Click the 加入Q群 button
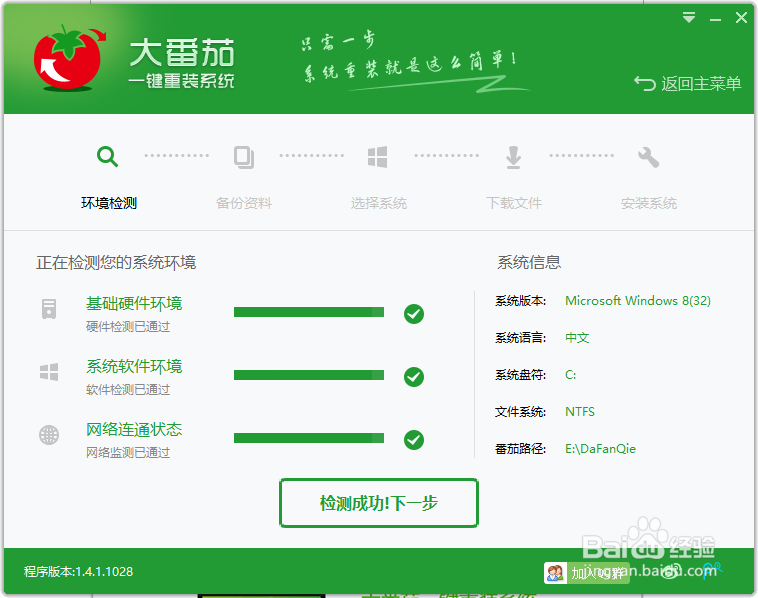This screenshot has height=598, width=758. click(587, 573)
